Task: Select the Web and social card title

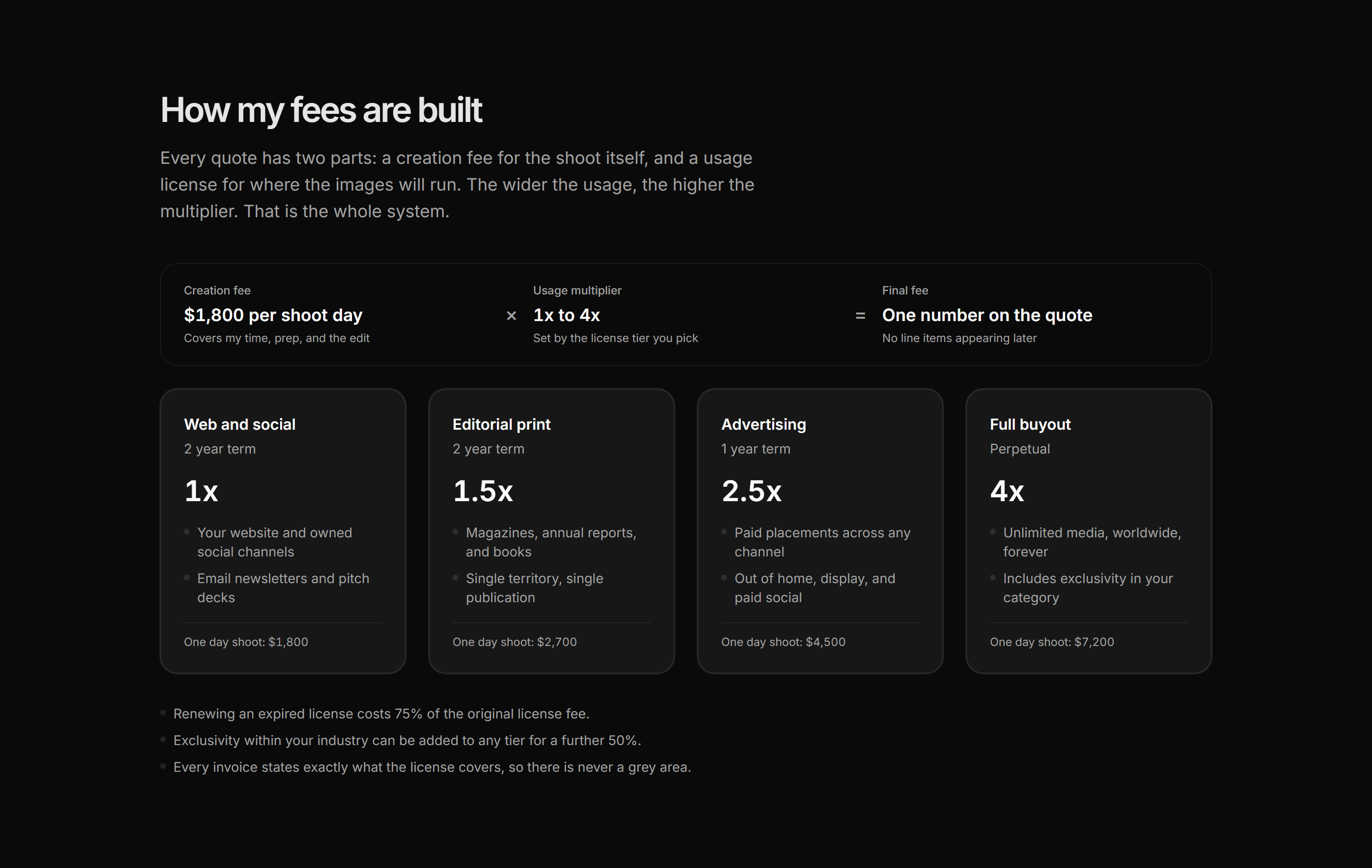Action: point(239,424)
